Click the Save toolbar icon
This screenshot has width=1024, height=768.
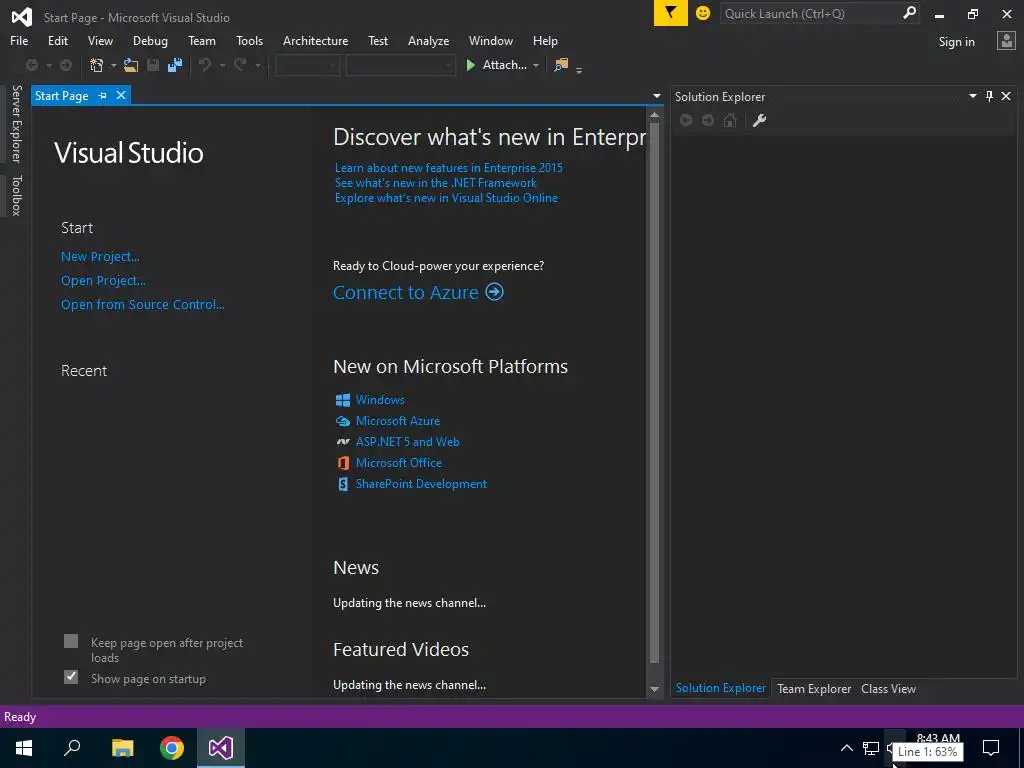(x=153, y=65)
